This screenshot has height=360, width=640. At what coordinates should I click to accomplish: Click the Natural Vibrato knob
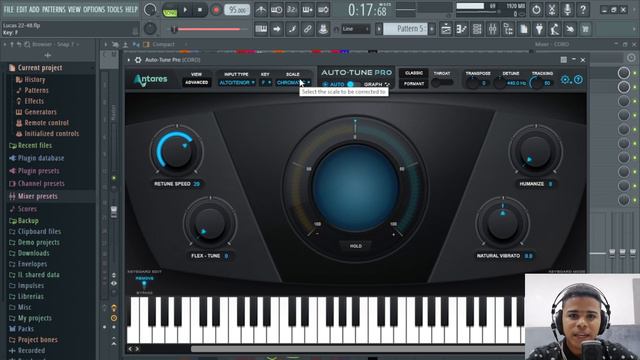pos(502,224)
